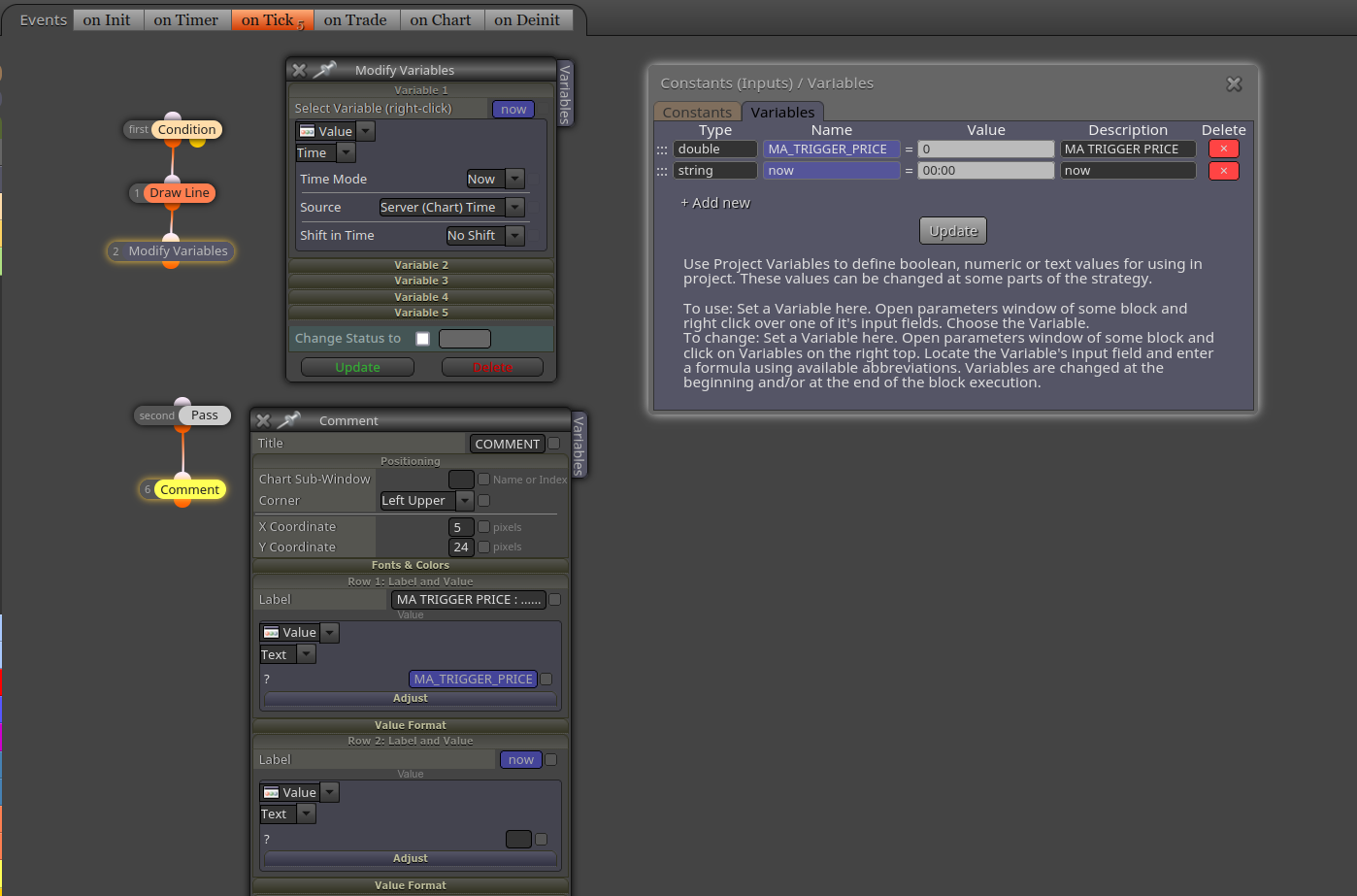The width and height of the screenshot is (1357, 896).
Task: Select the Variables tab in Constants window
Action: point(782,113)
